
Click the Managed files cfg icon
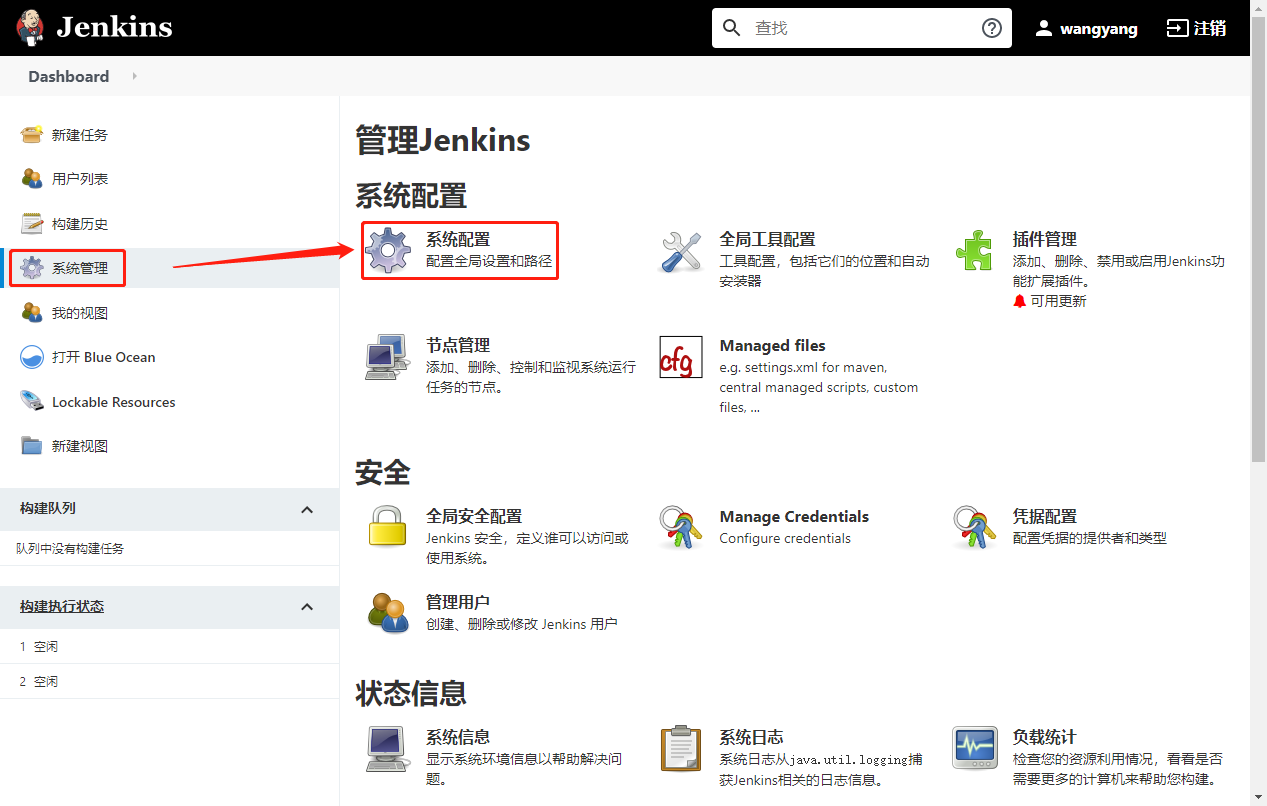[x=681, y=357]
